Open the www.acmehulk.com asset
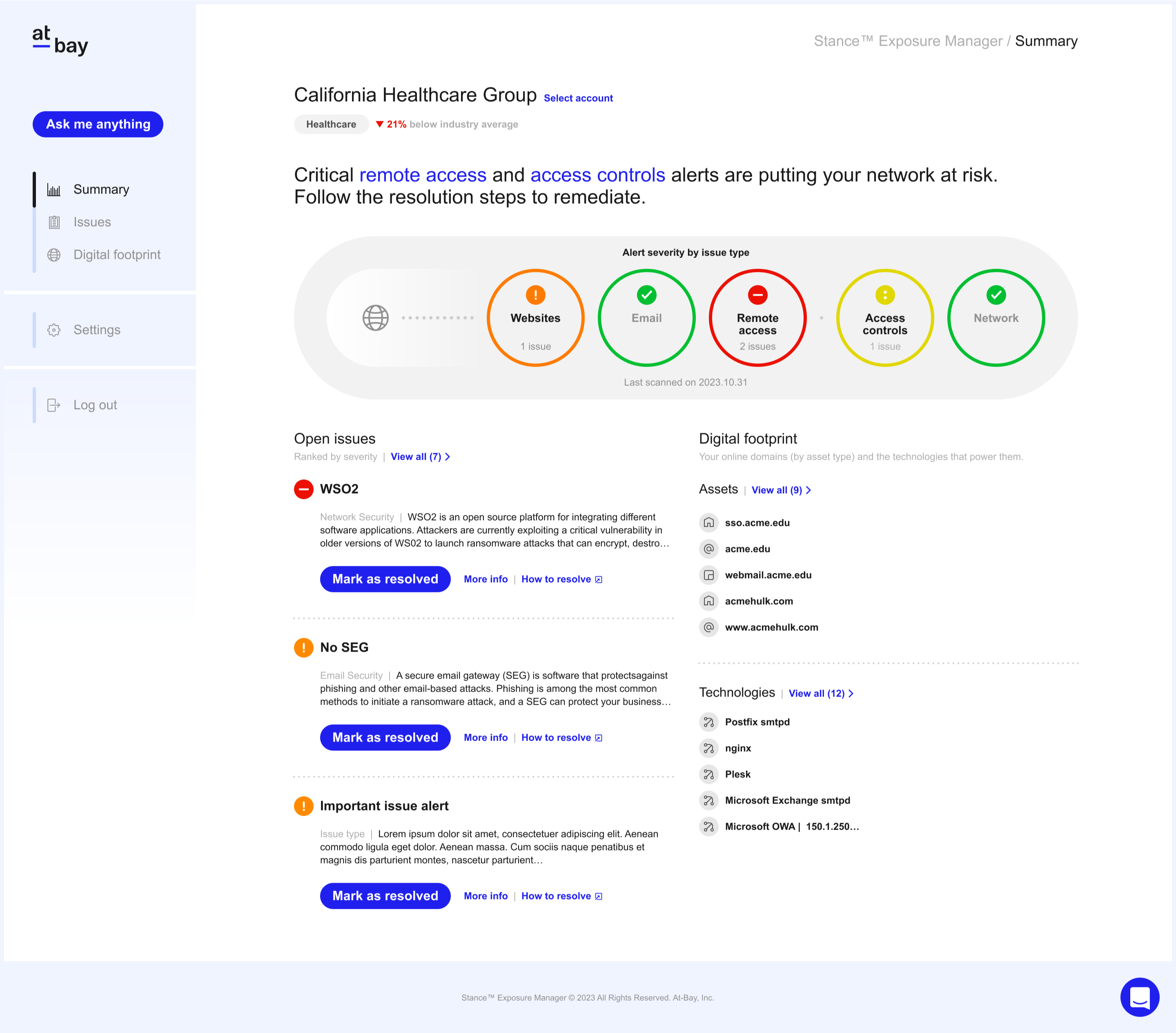 771,628
